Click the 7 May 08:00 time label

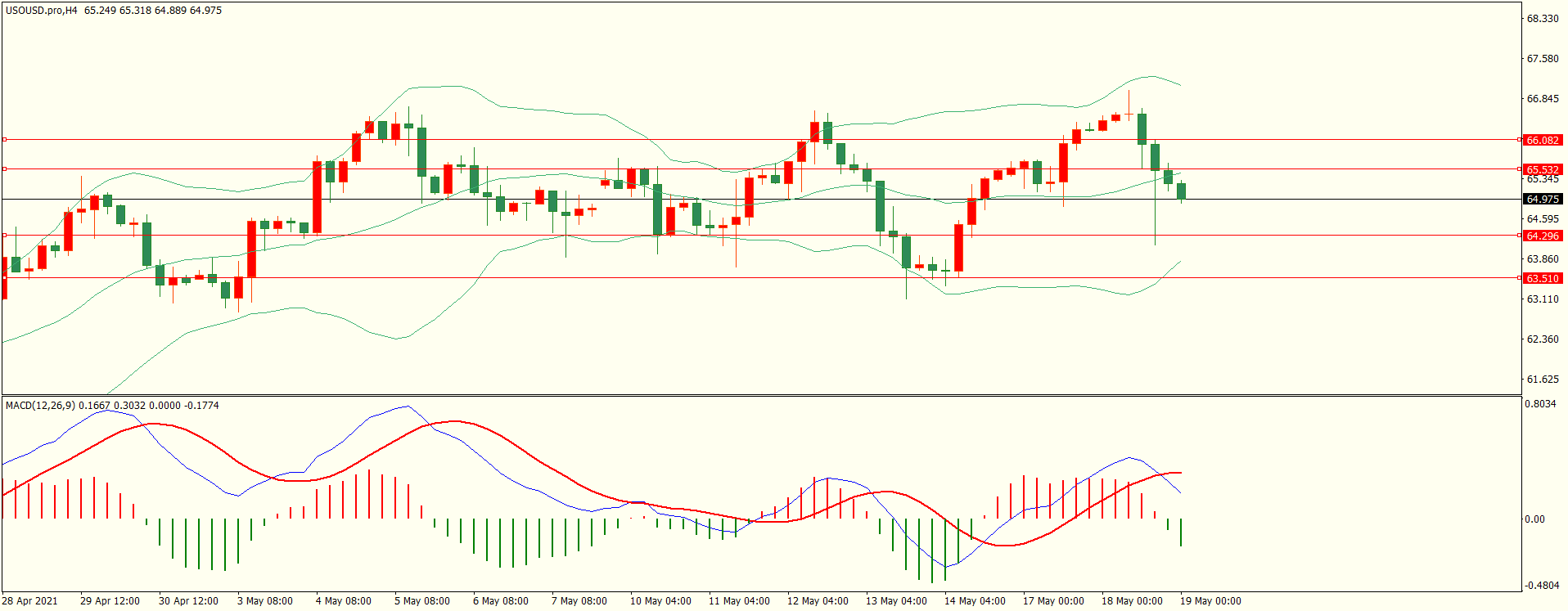tap(579, 600)
